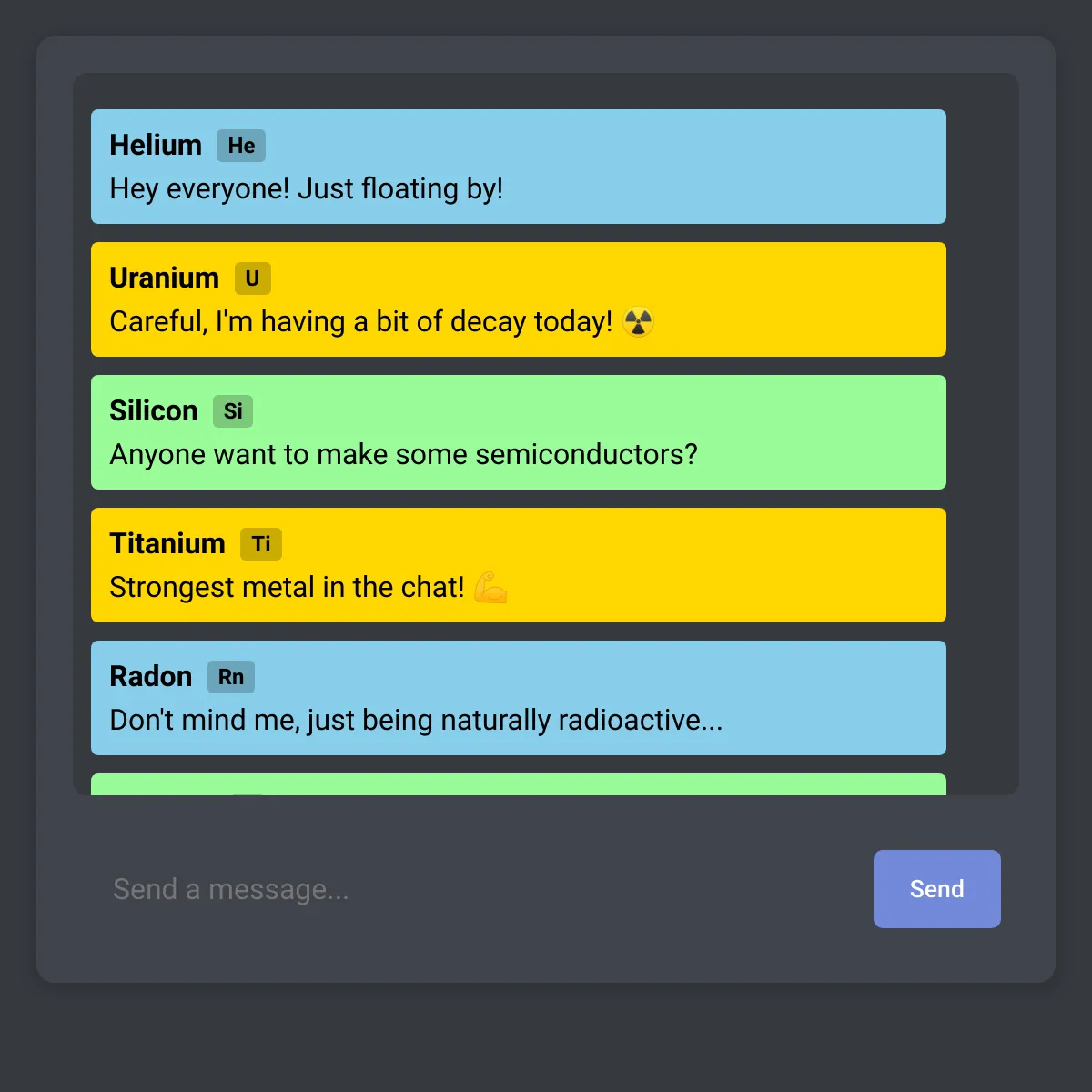Image resolution: width=1092 pixels, height=1092 pixels.
Task: Click the Ti symbol badge
Action: coord(261,544)
